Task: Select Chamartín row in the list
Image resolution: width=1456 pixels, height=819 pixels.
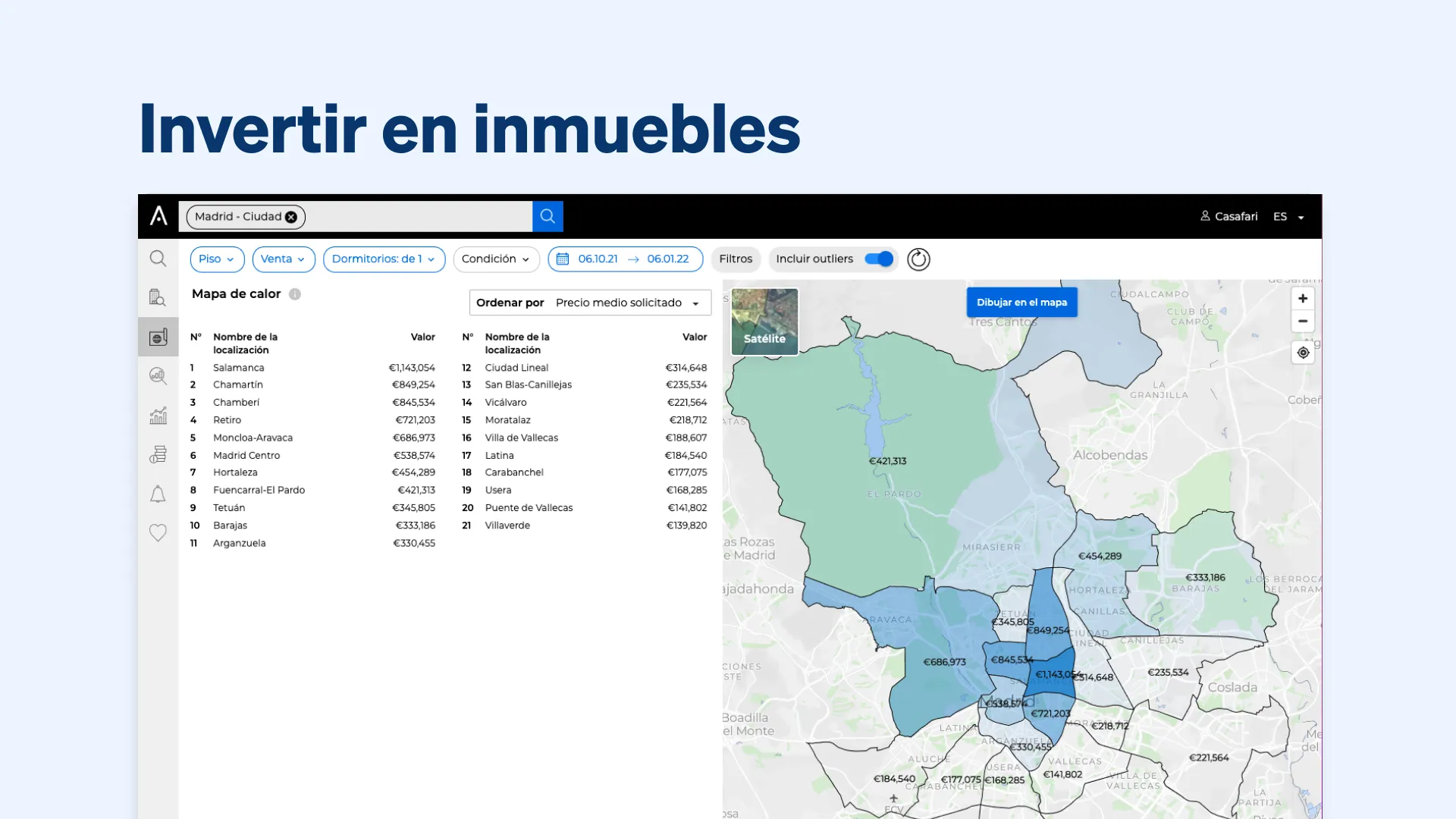Action: point(312,385)
